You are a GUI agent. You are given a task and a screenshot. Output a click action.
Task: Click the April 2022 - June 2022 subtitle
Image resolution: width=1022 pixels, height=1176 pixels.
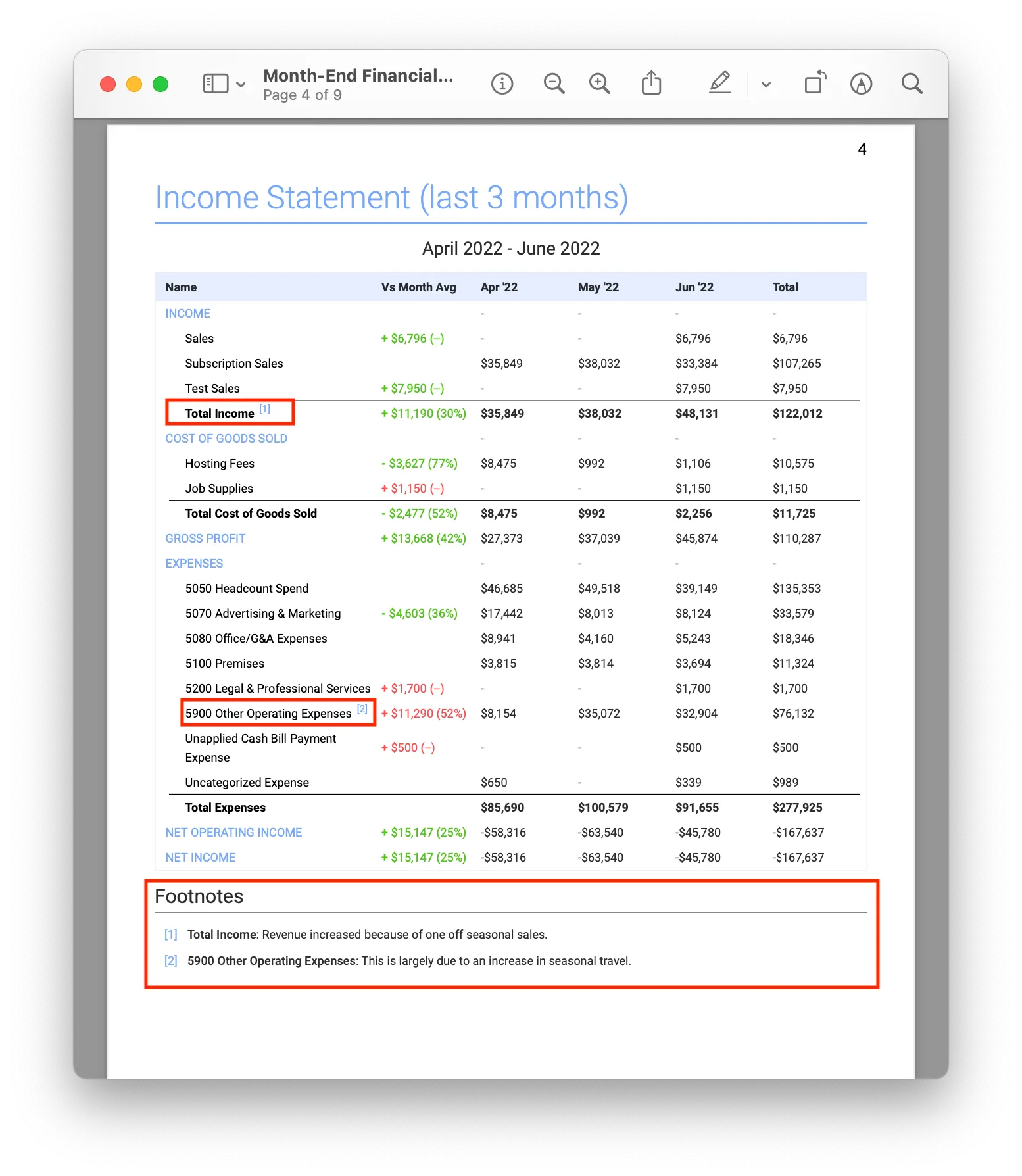(511, 249)
